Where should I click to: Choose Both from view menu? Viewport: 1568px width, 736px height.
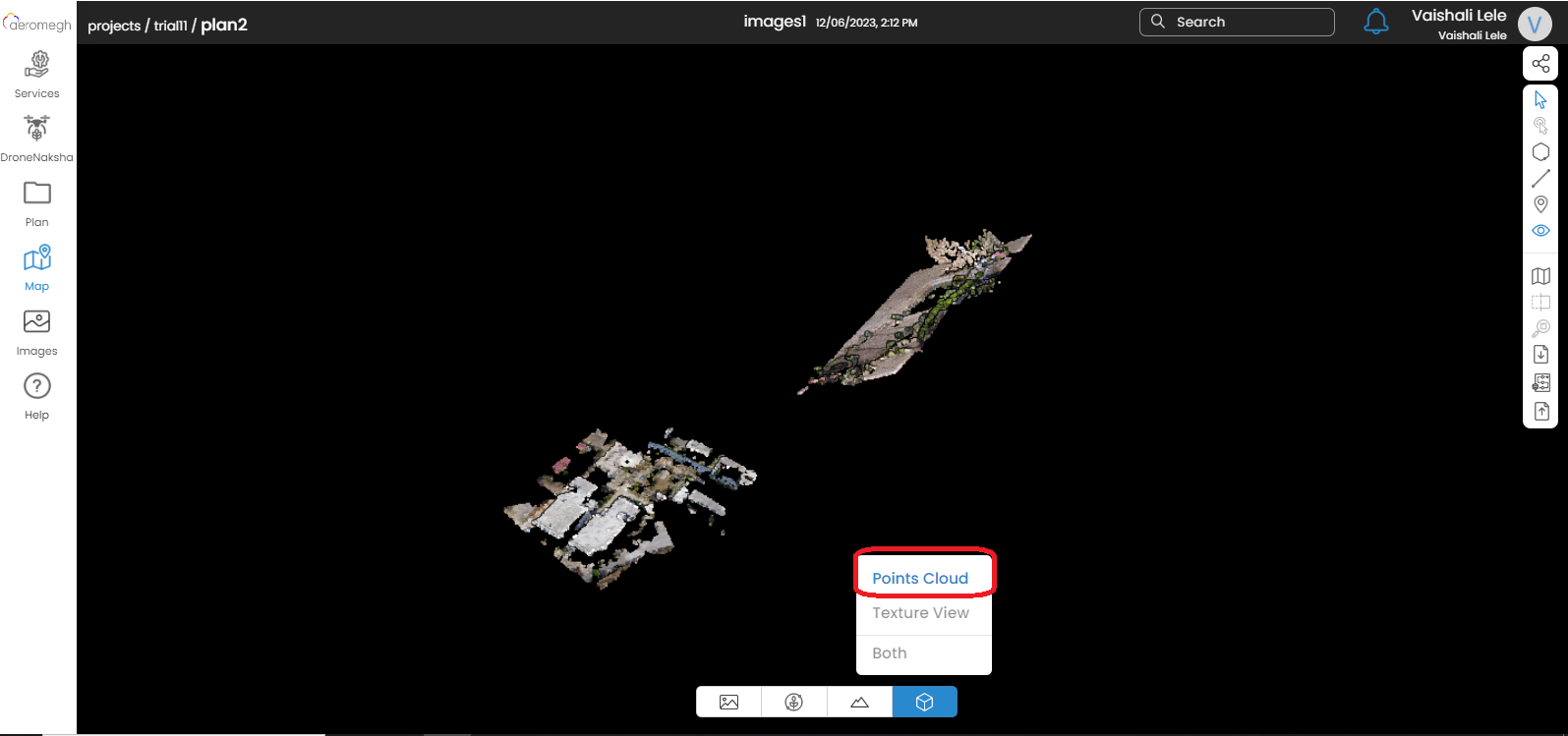coord(890,653)
